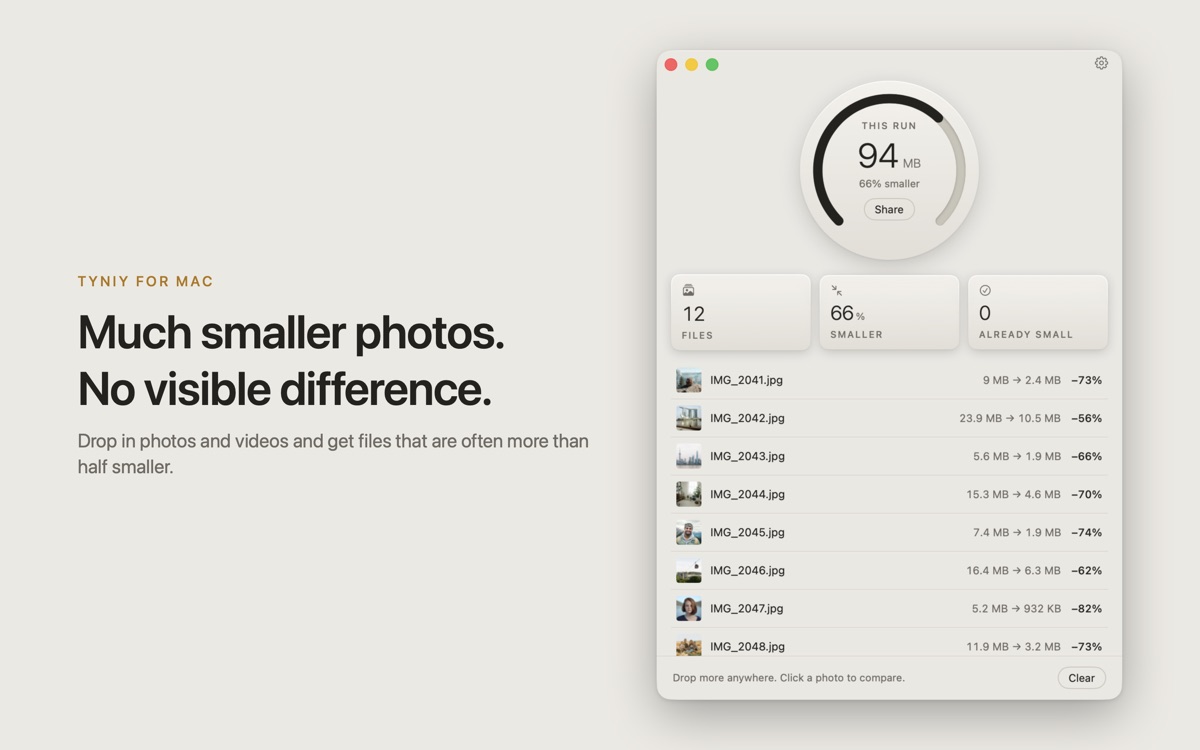Click the −62% savings value
Screen dimensions: 1200x750
coord(1087,570)
